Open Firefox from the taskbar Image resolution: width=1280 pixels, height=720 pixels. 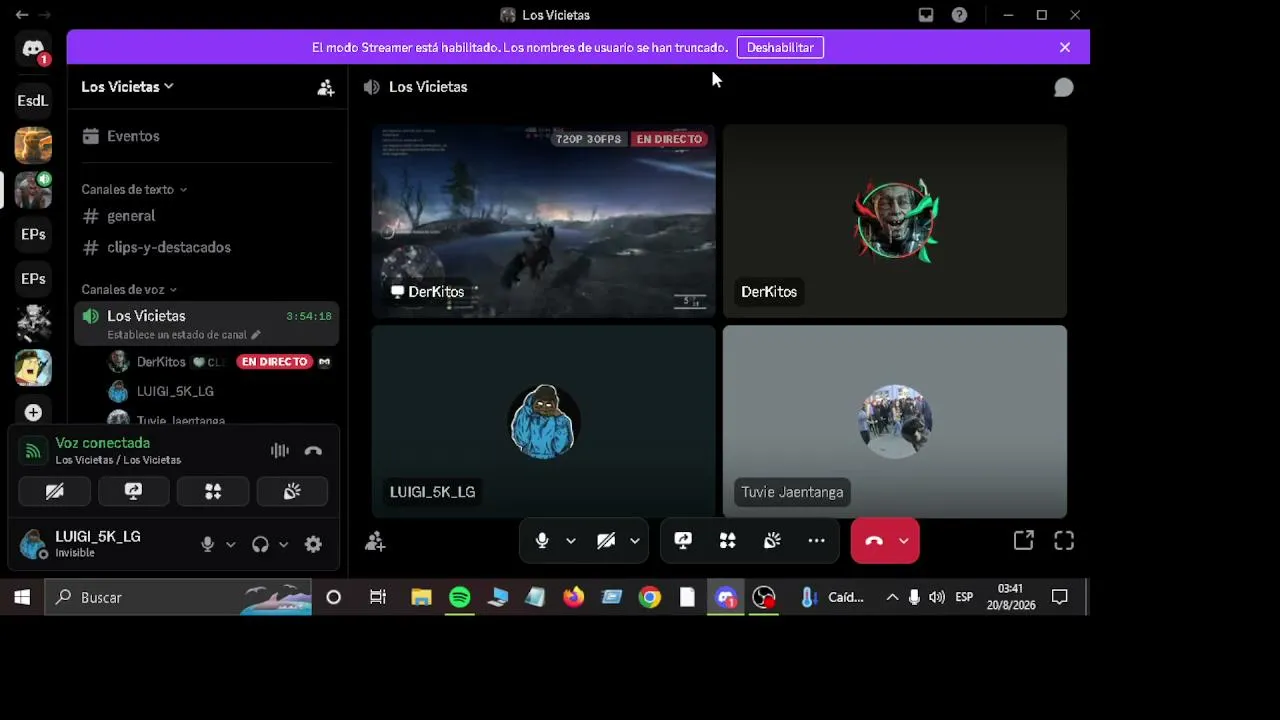pos(573,597)
